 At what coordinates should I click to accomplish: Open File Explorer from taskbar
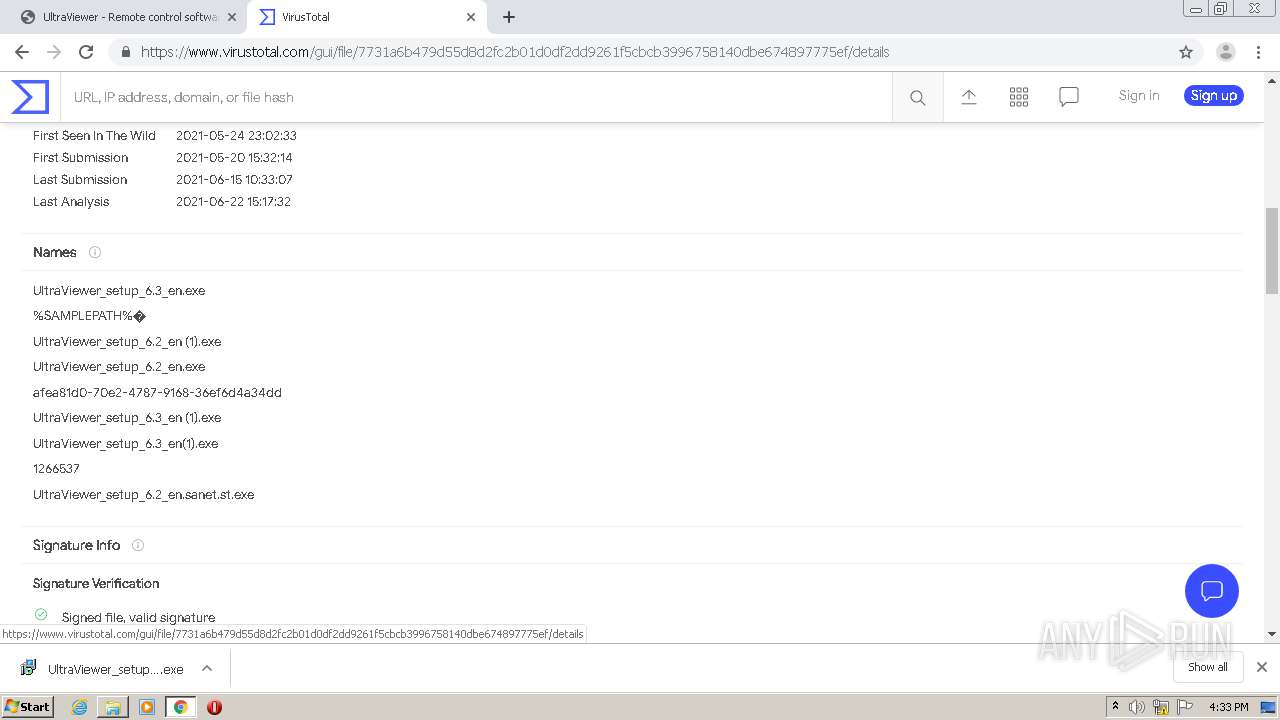point(113,707)
